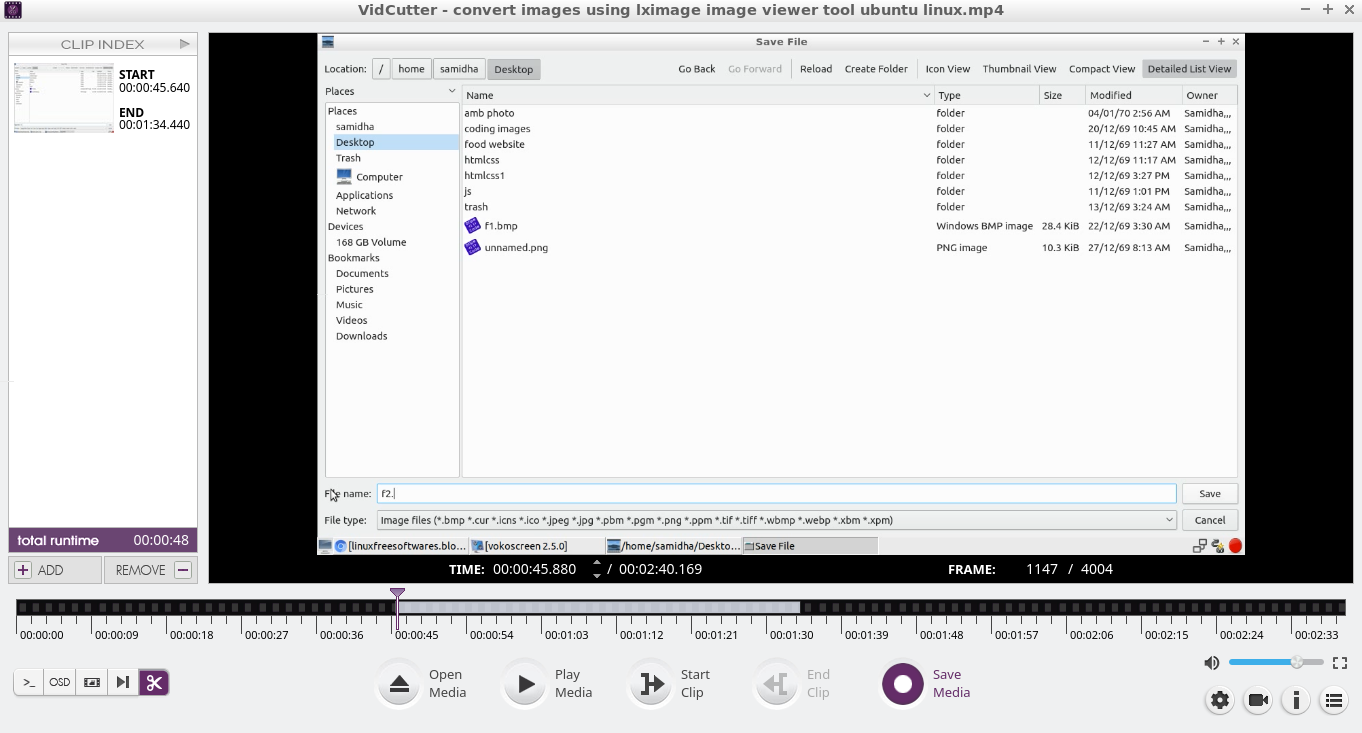Viewport: 1362px width, 733px height.
Task: Click the total runtime 00:00:48 bar
Action: pos(103,540)
